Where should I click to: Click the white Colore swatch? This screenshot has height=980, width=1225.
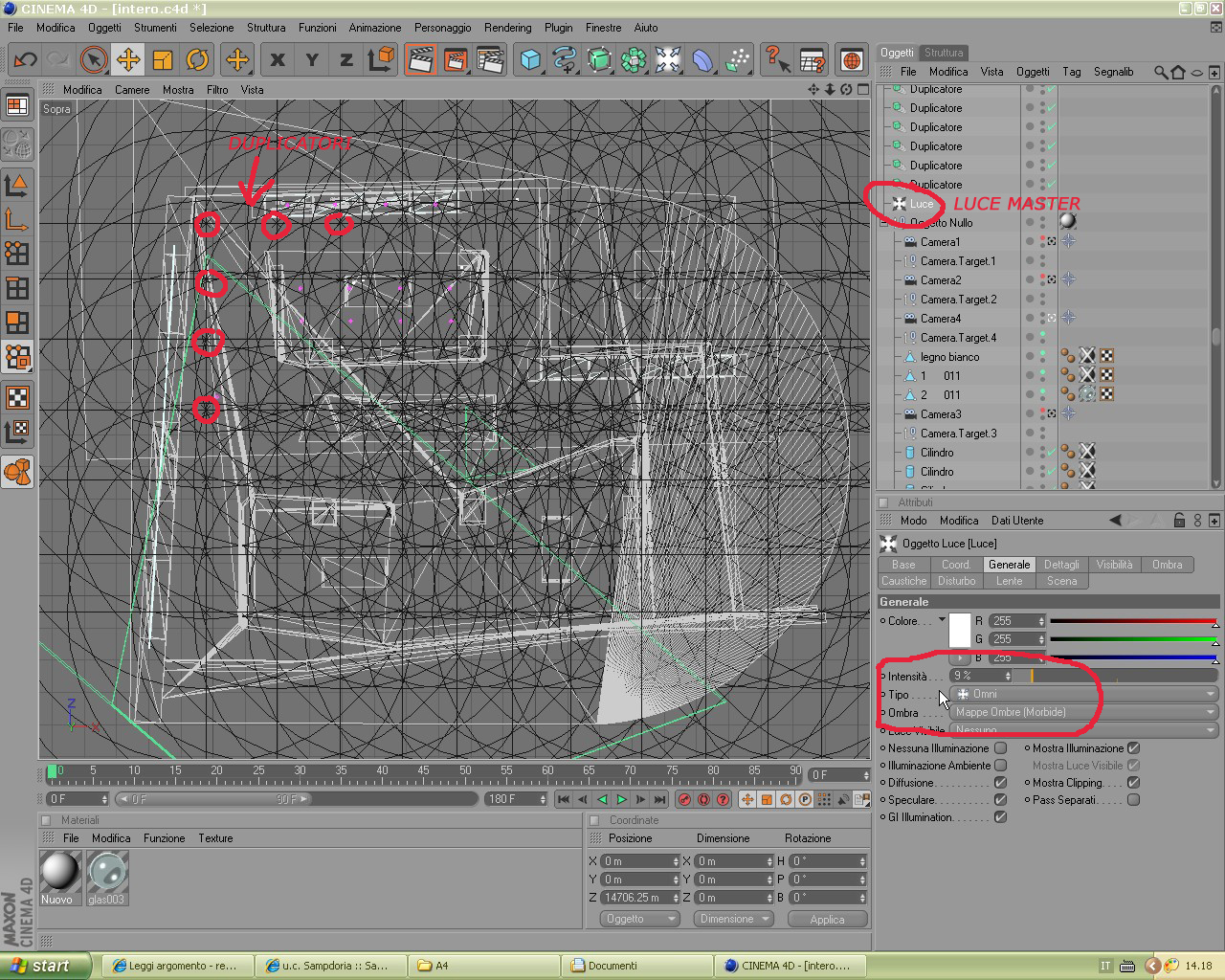(x=960, y=631)
